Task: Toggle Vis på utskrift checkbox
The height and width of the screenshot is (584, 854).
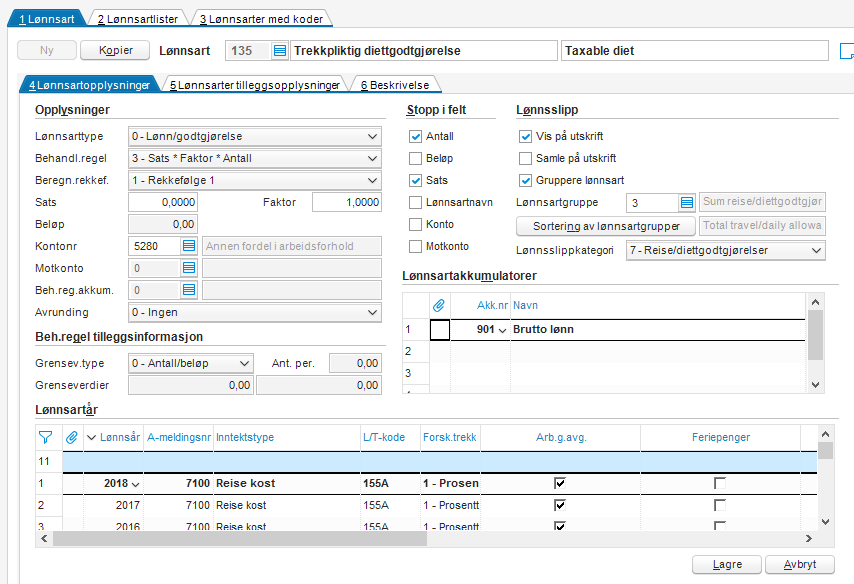Action: [x=526, y=136]
